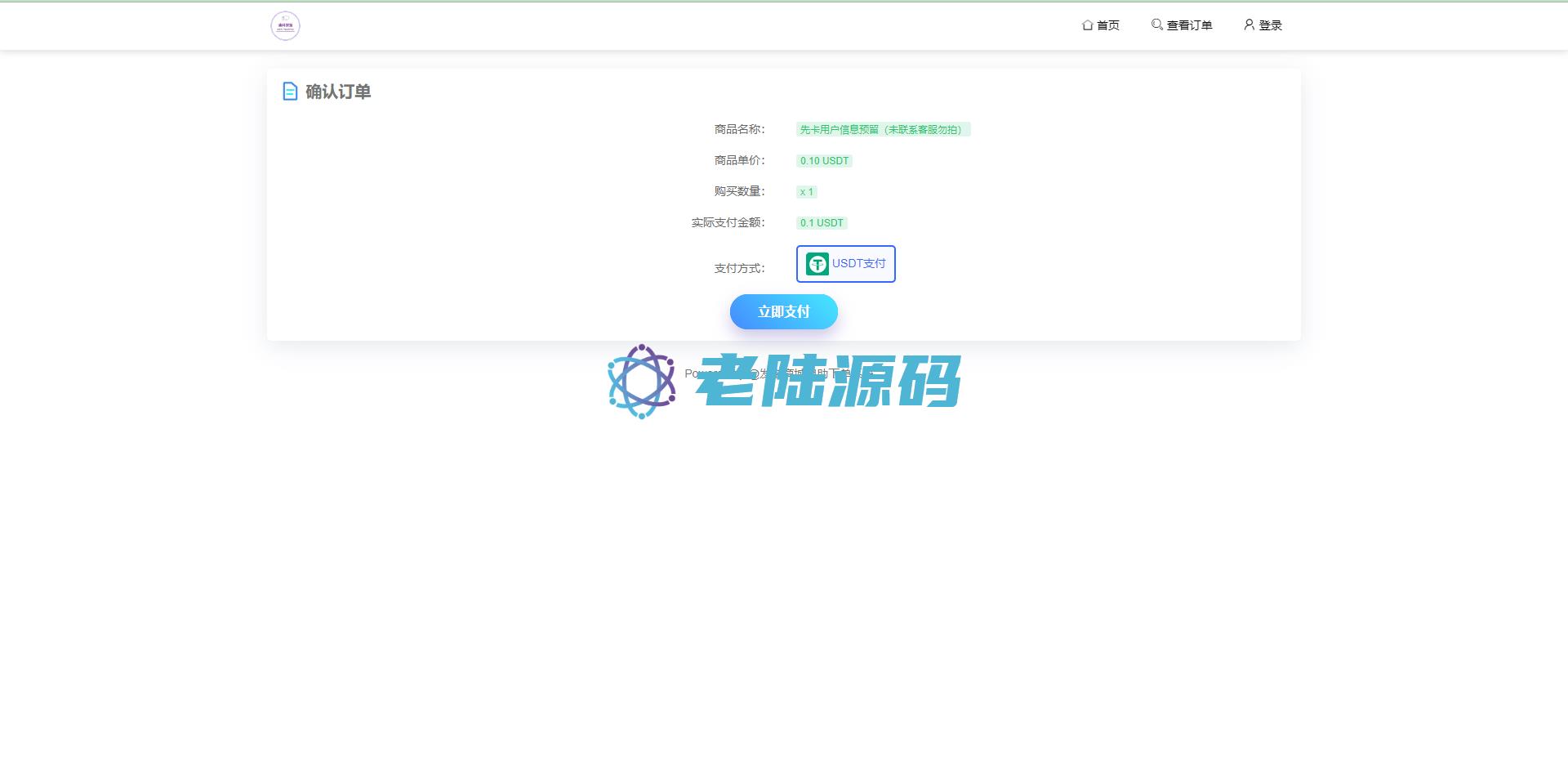Viewport: 1568px width, 760px height.
Task: Click the 0.1 USDT actual payment amount
Action: point(822,223)
